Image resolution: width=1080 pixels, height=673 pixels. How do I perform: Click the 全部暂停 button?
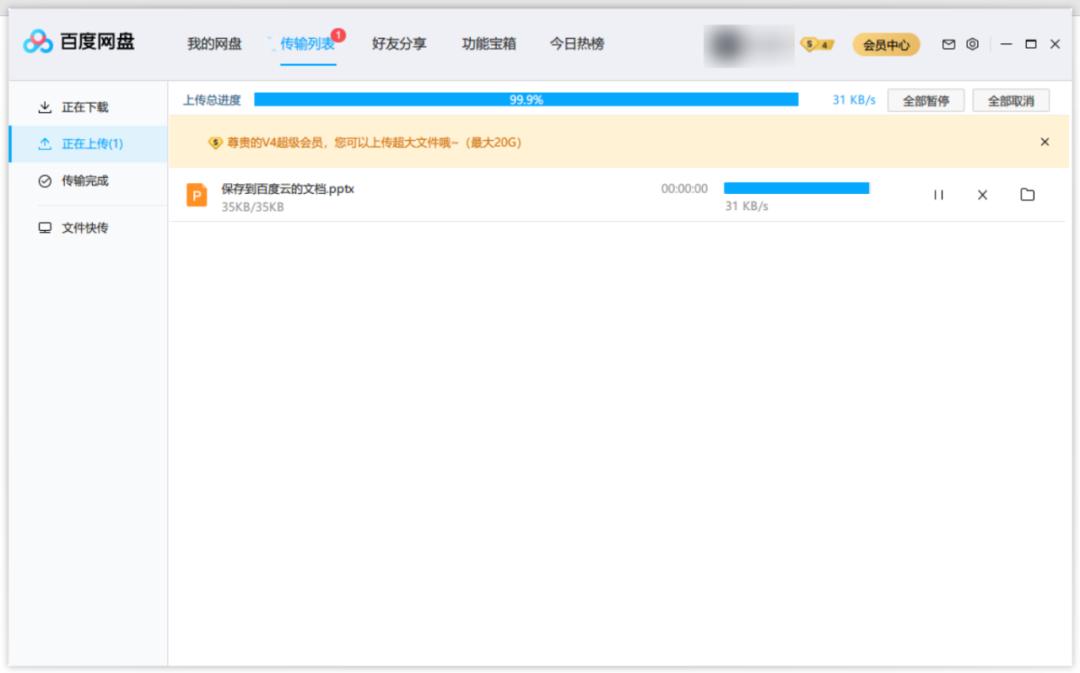(926, 100)
